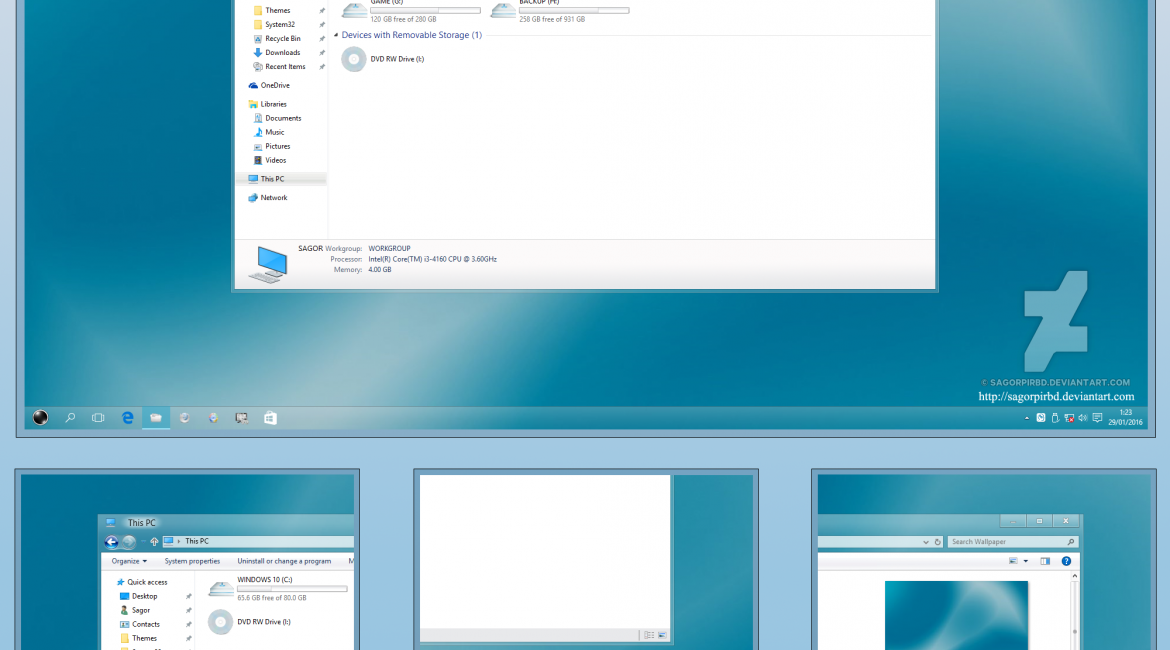Click the WORKGROUP value in details pane
This screenshot has width=1170, height=650.
[x=389, y=249]
